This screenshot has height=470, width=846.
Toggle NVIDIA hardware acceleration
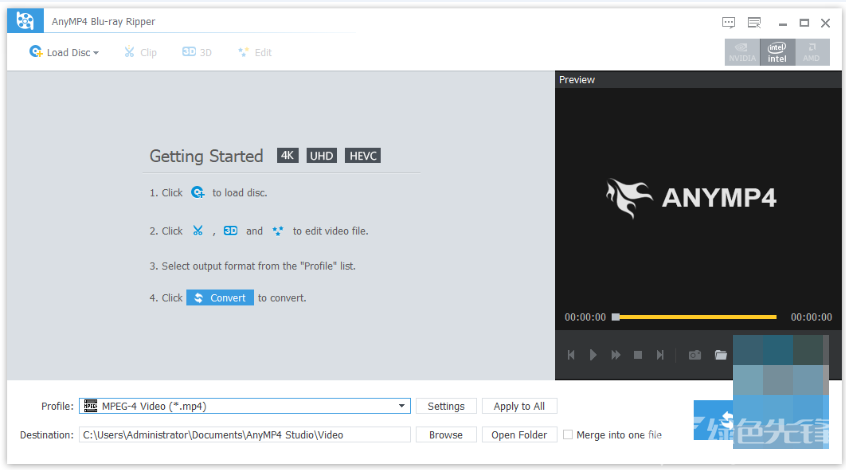(742, 53)
